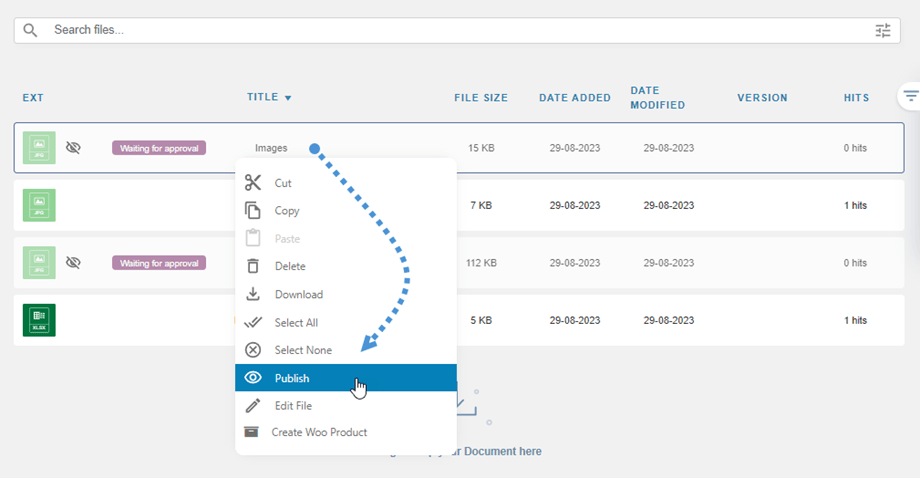This screenshot has height=478, width=920.
Task: Toggle hidden eye icon on Images row
Action: click(73, 148)
